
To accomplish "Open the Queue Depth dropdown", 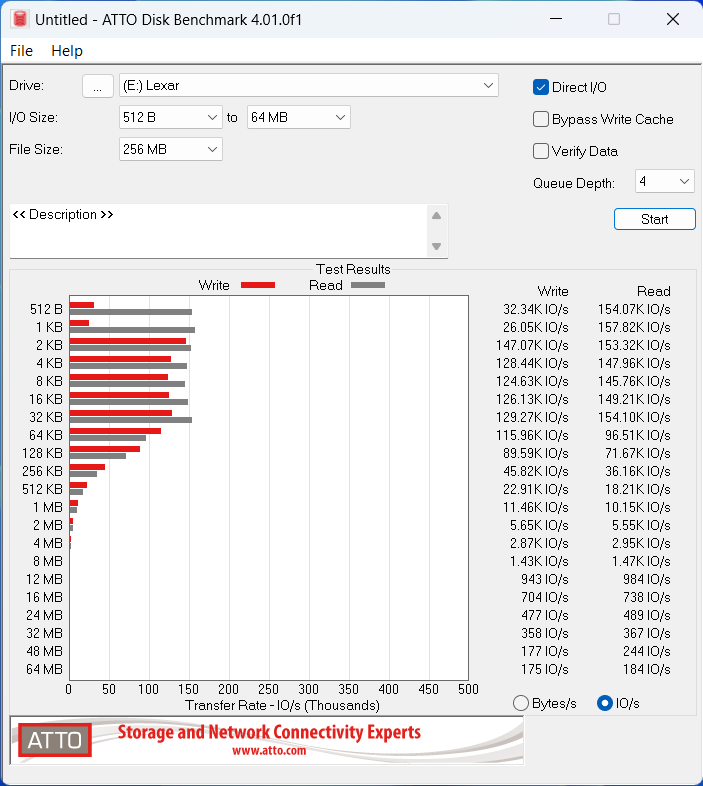I will (664, 181).
